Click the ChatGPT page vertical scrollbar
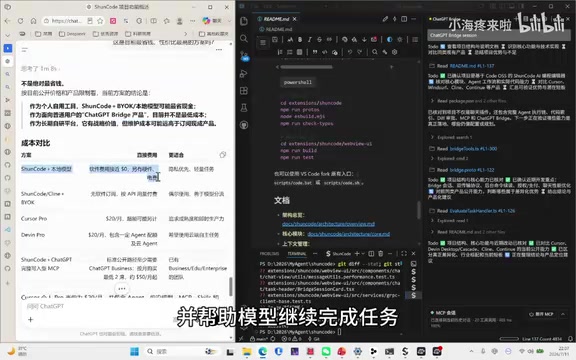 (x=231, y=286)
